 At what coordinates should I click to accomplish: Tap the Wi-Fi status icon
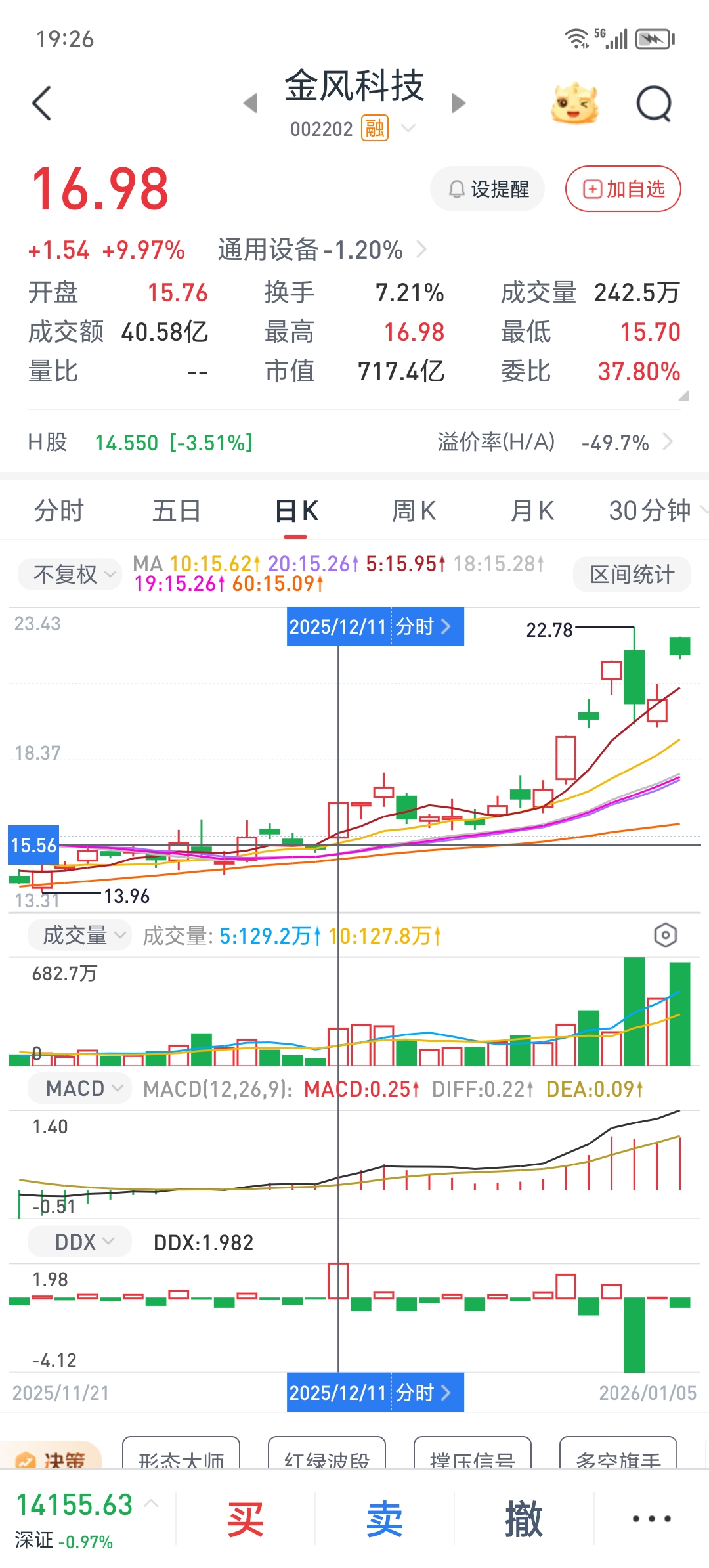[x=577, y=39]
